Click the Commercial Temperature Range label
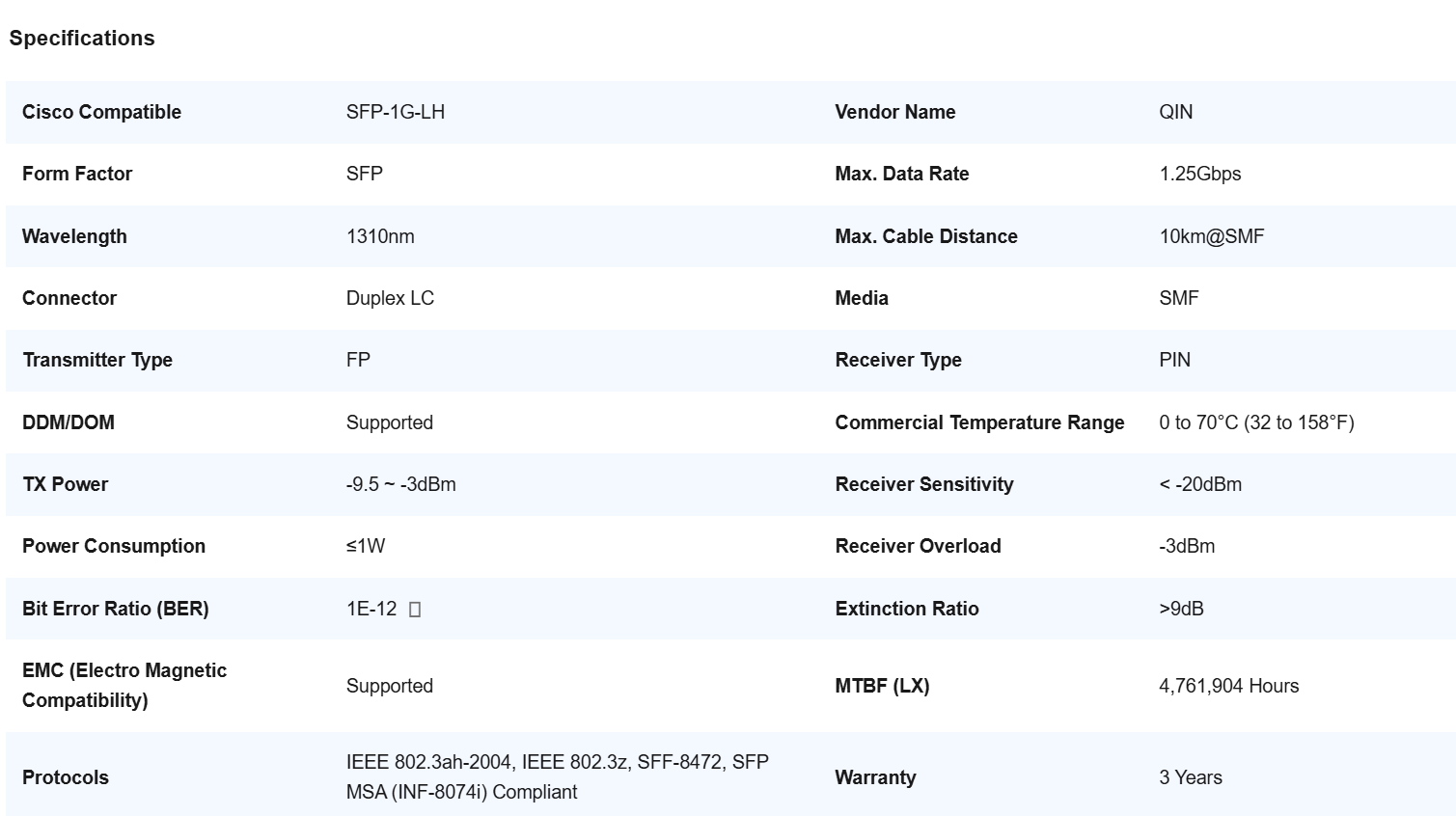Screen dimensions: 1456x816 point(979,422)
